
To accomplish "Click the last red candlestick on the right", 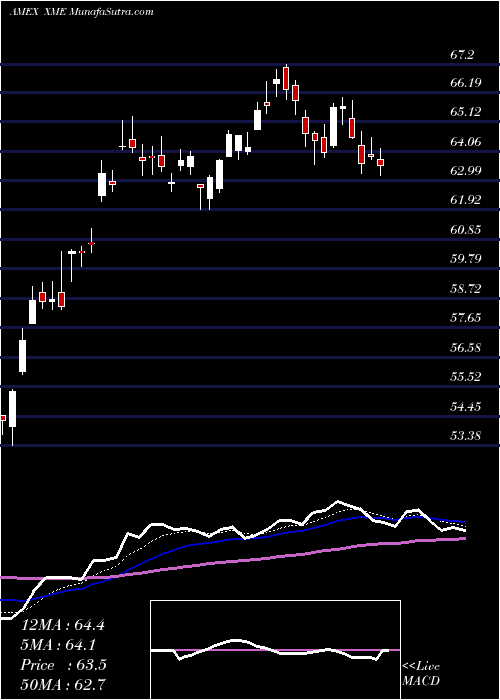I will (380, 162).
